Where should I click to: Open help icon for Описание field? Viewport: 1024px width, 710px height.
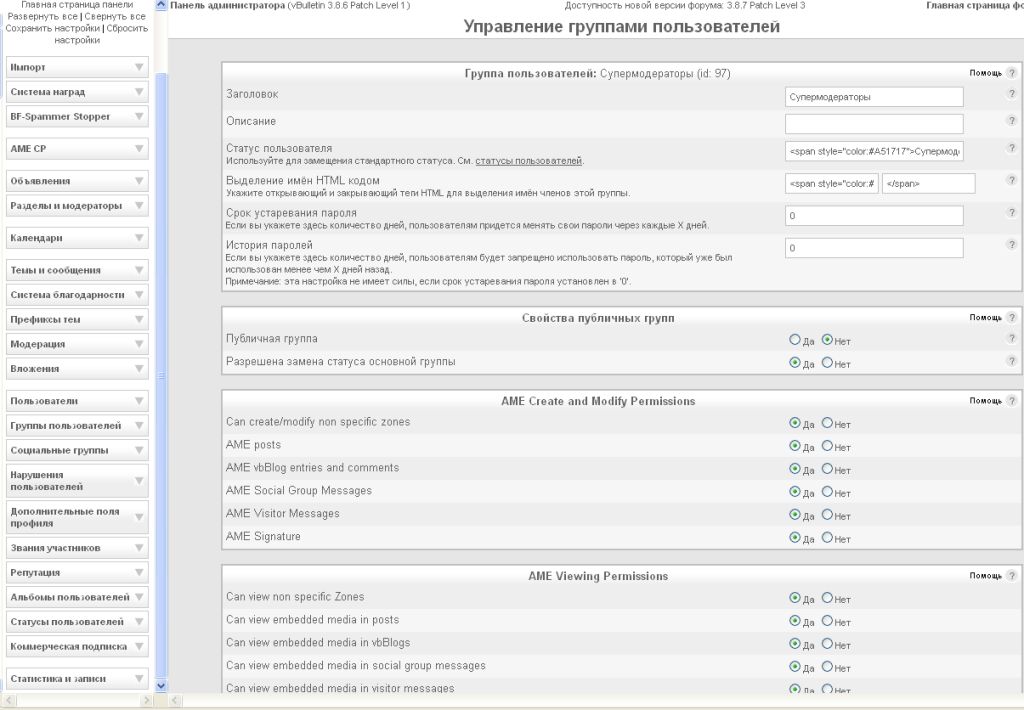click(x=1011, y=121)
